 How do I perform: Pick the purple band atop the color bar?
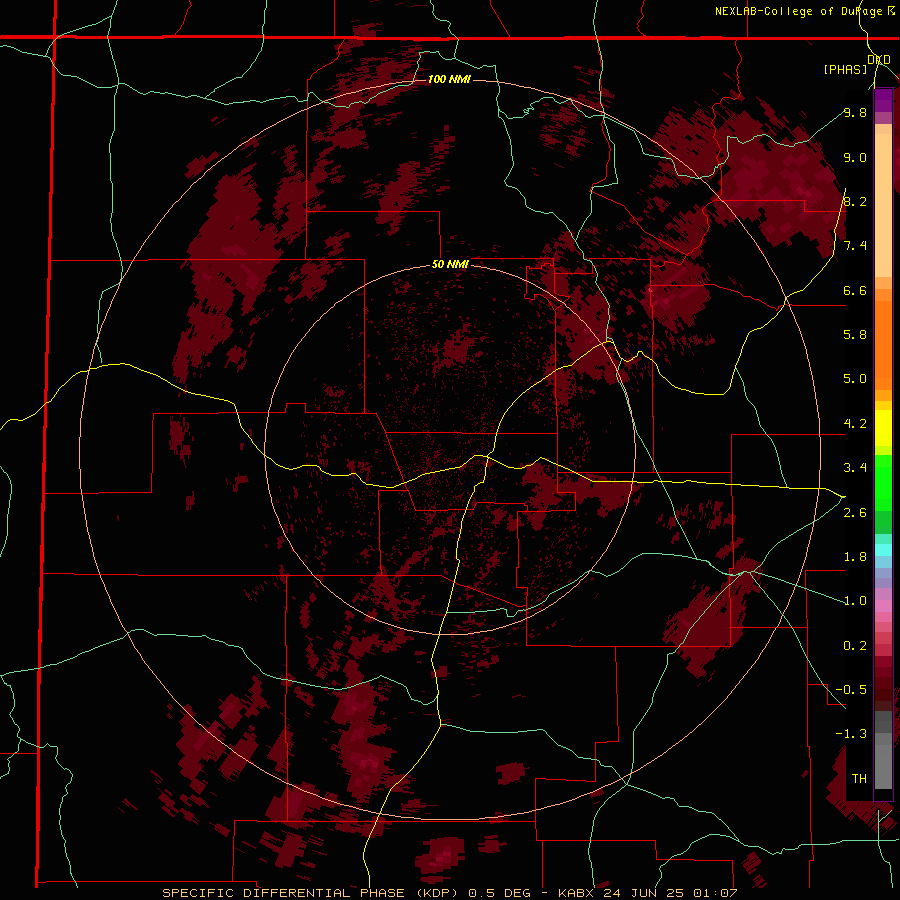point(883,101)
